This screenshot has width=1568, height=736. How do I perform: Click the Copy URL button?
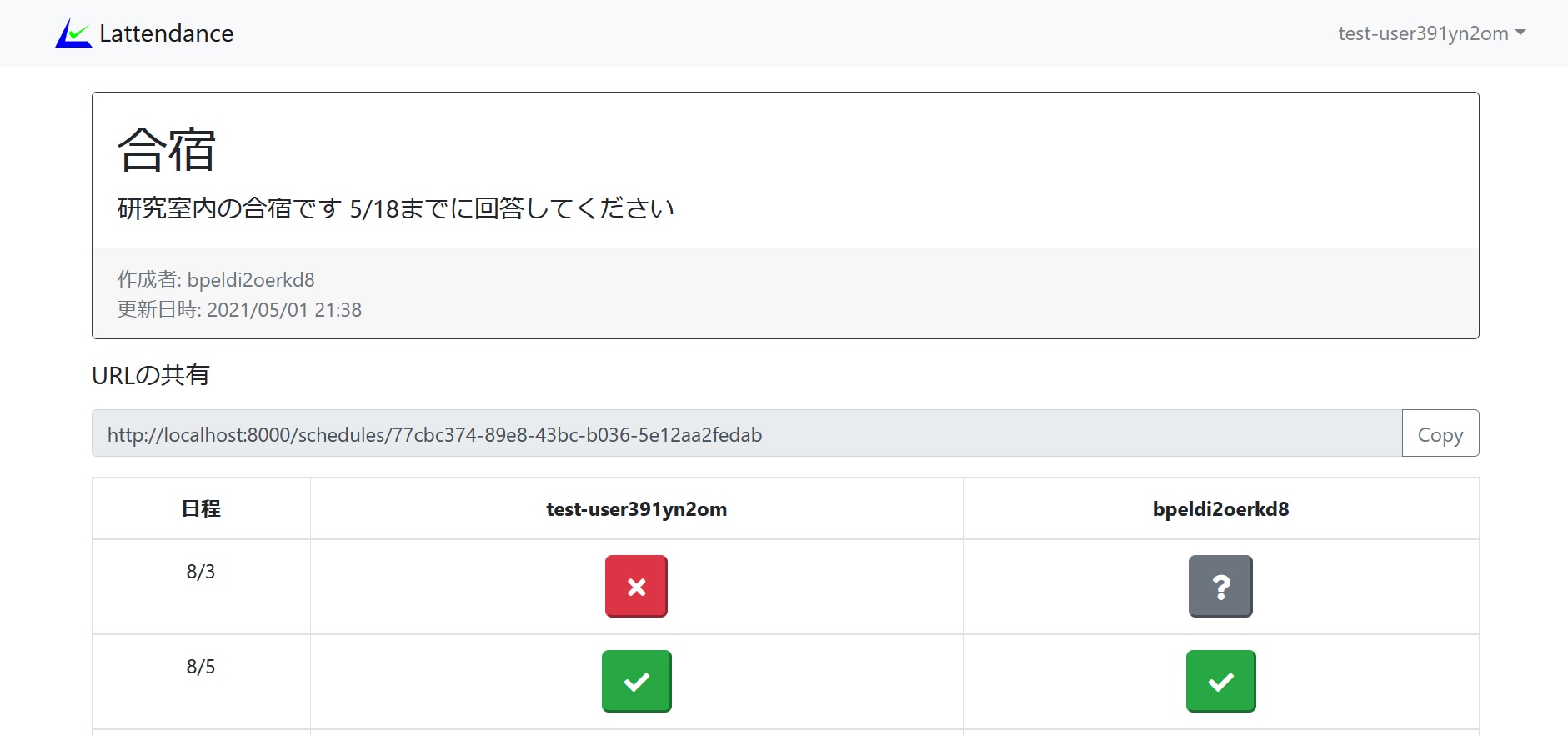coord(1440,433)
